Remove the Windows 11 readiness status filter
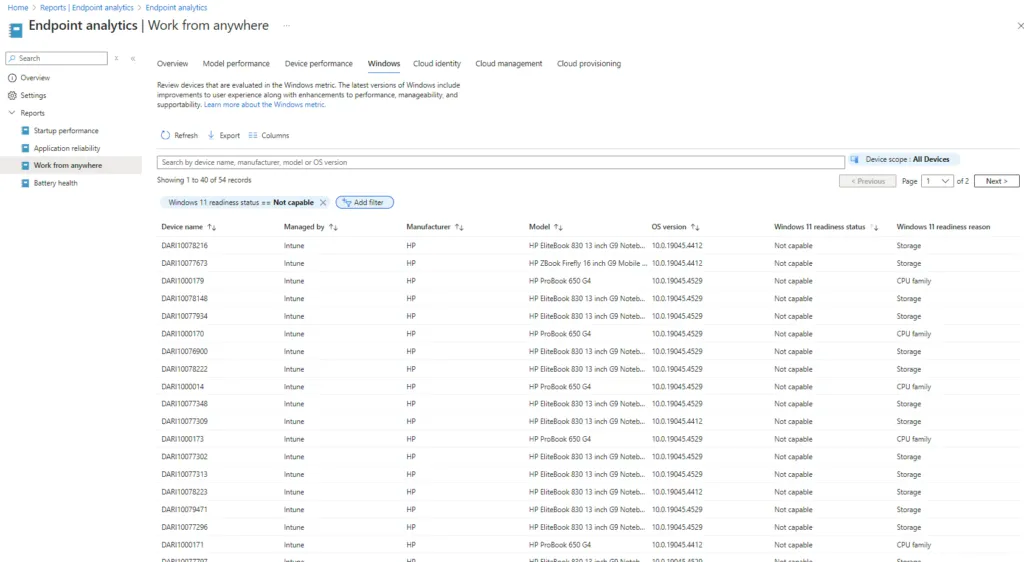This screenshot has height=562, width=1024. (323, 202)
